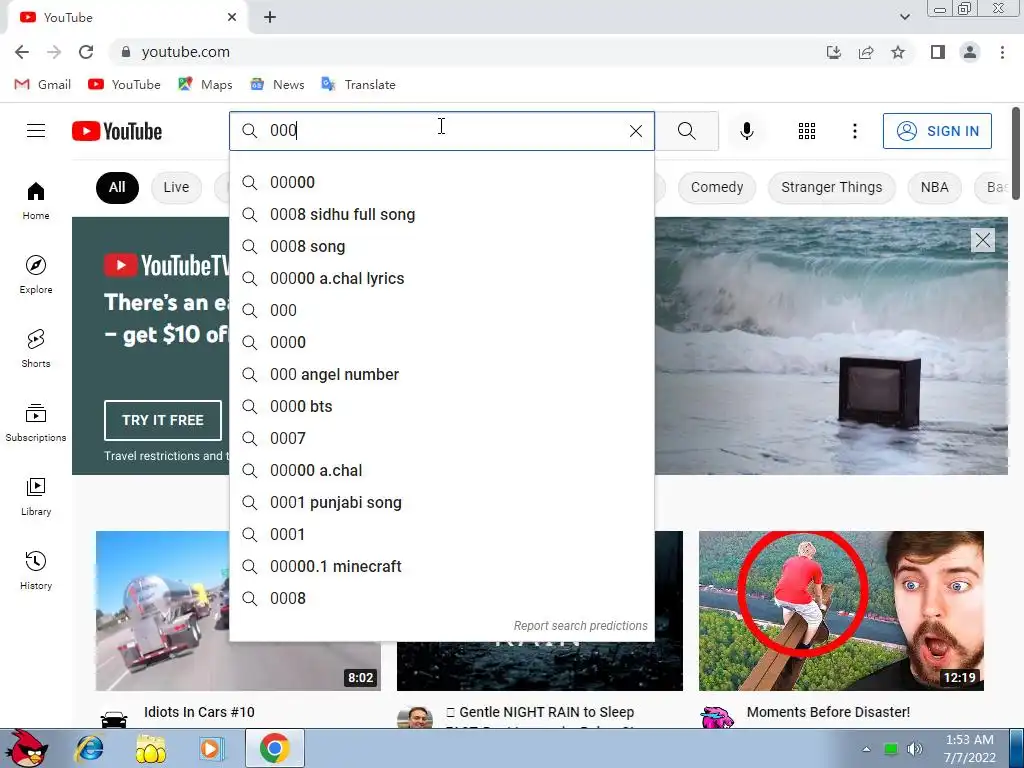Click TRY IT FREE button

coord(163,420)
